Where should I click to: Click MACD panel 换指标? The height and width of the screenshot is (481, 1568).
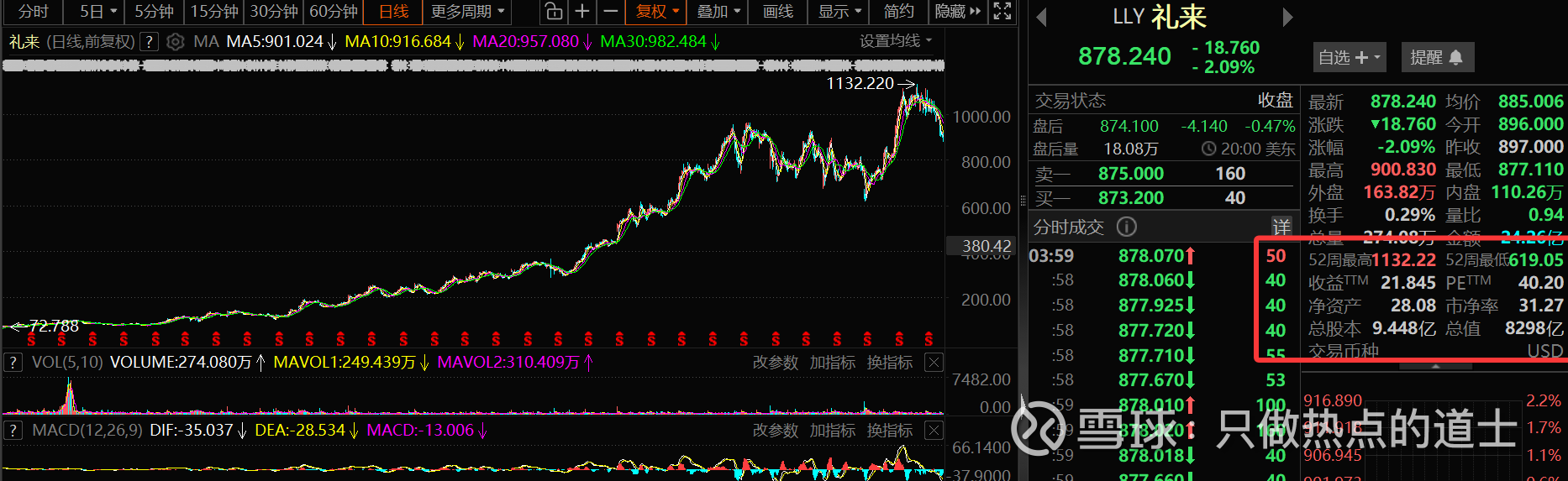(x=889, y=431)
